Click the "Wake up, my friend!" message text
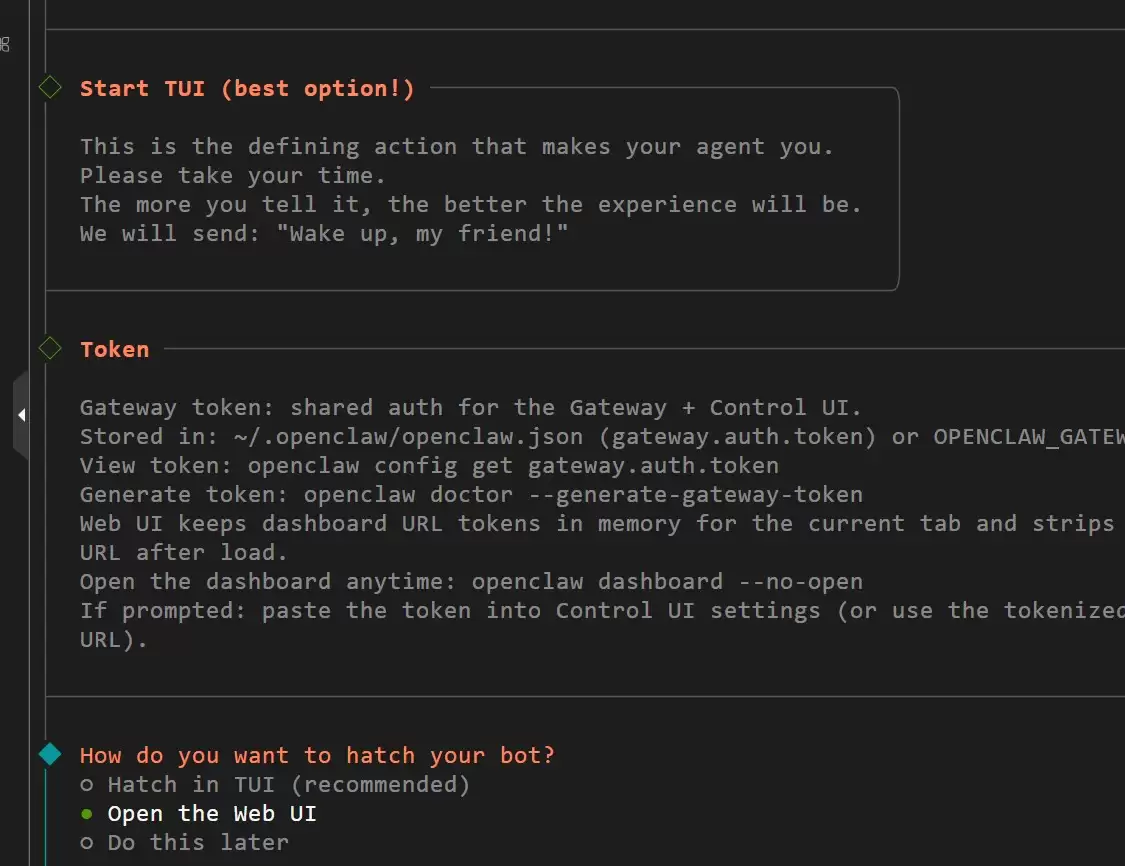 (422, 233)
